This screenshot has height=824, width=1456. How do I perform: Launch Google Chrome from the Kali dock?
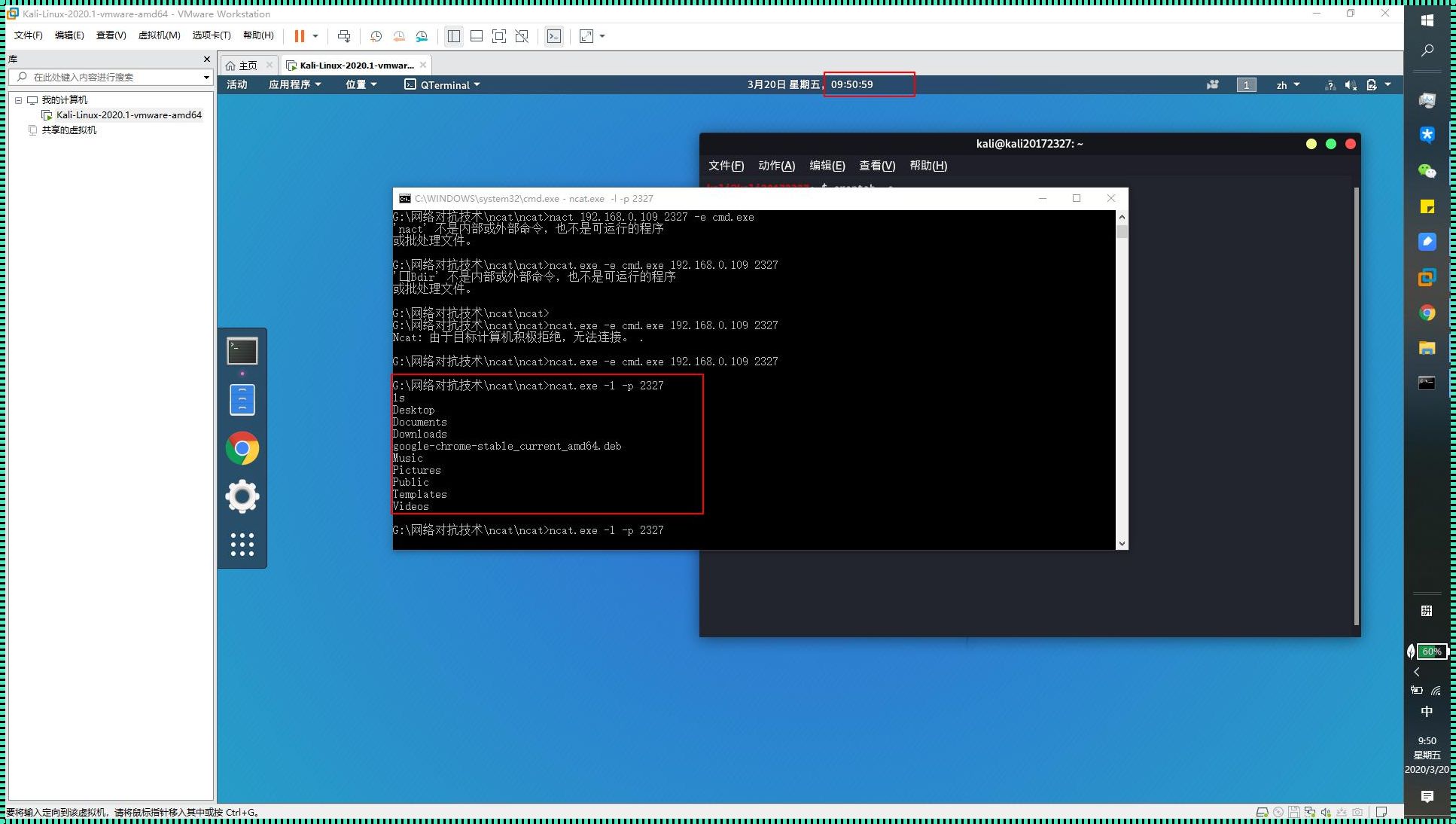242,448
